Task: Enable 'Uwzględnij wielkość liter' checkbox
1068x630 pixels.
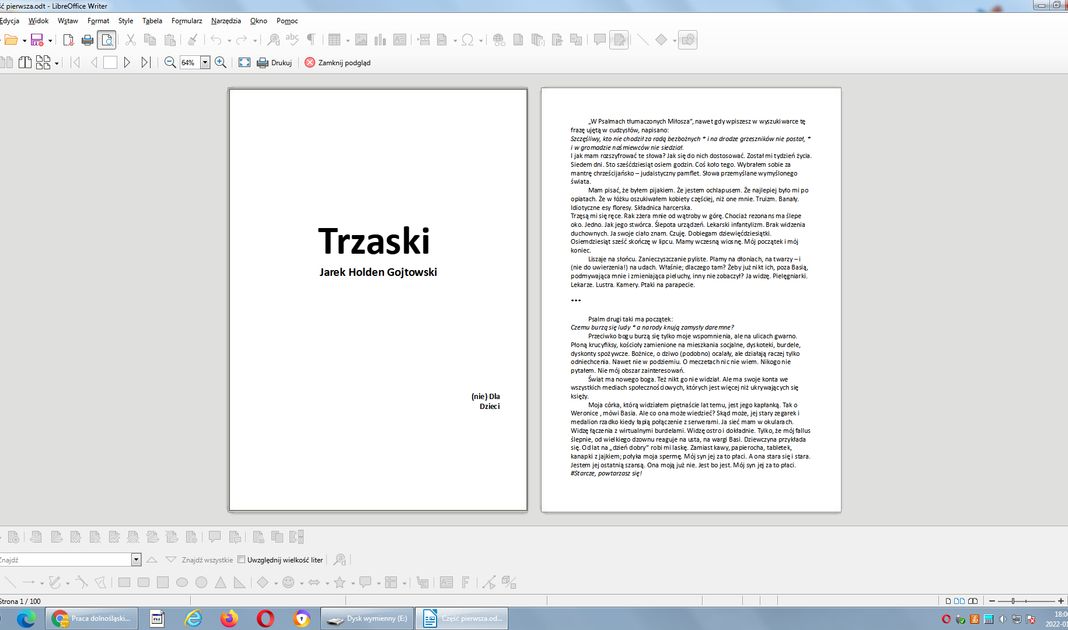Action: (x=241, y=560)
